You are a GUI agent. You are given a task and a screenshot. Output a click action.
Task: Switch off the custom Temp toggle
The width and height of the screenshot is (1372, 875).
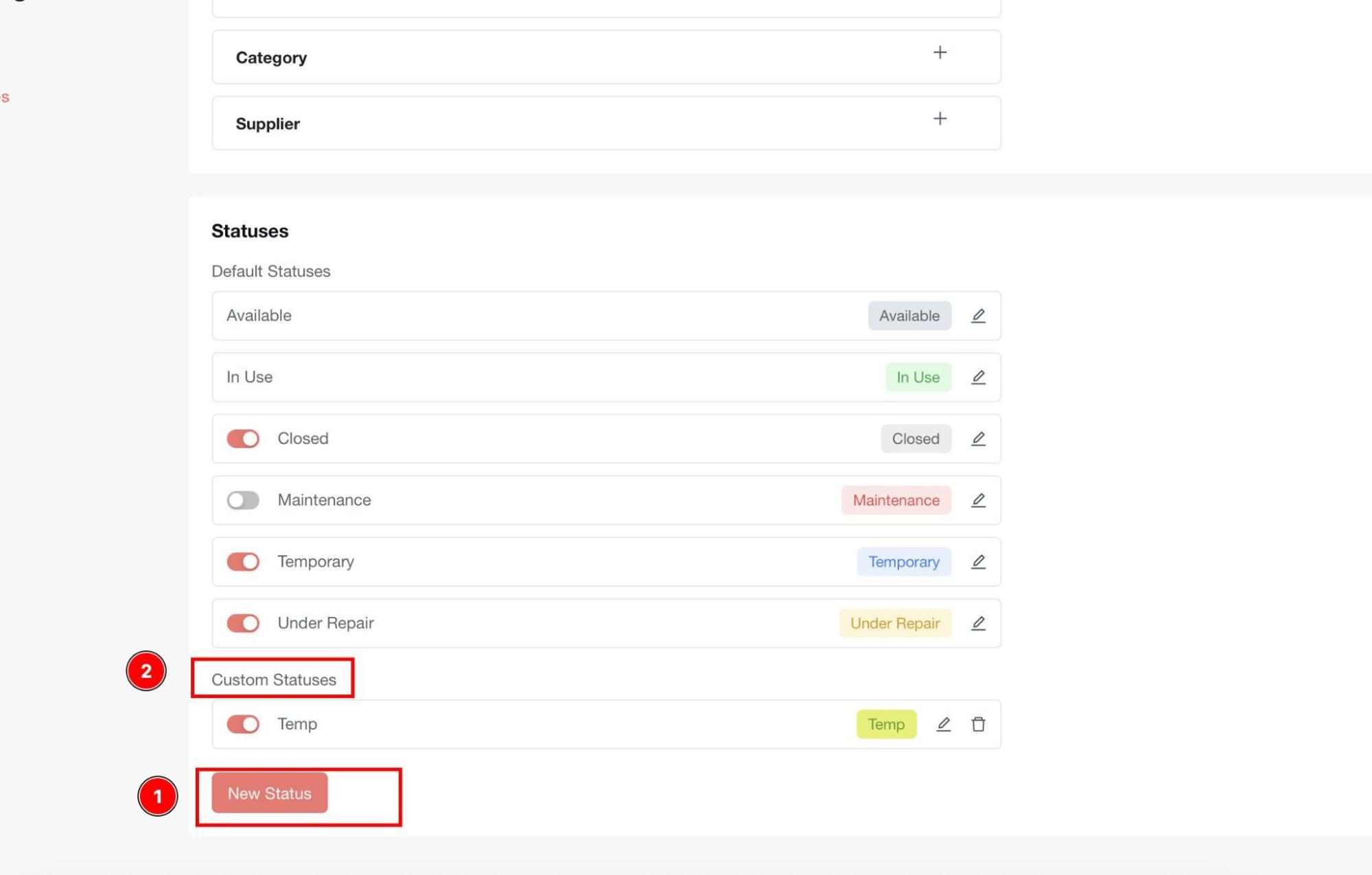[x=243, y=724]
